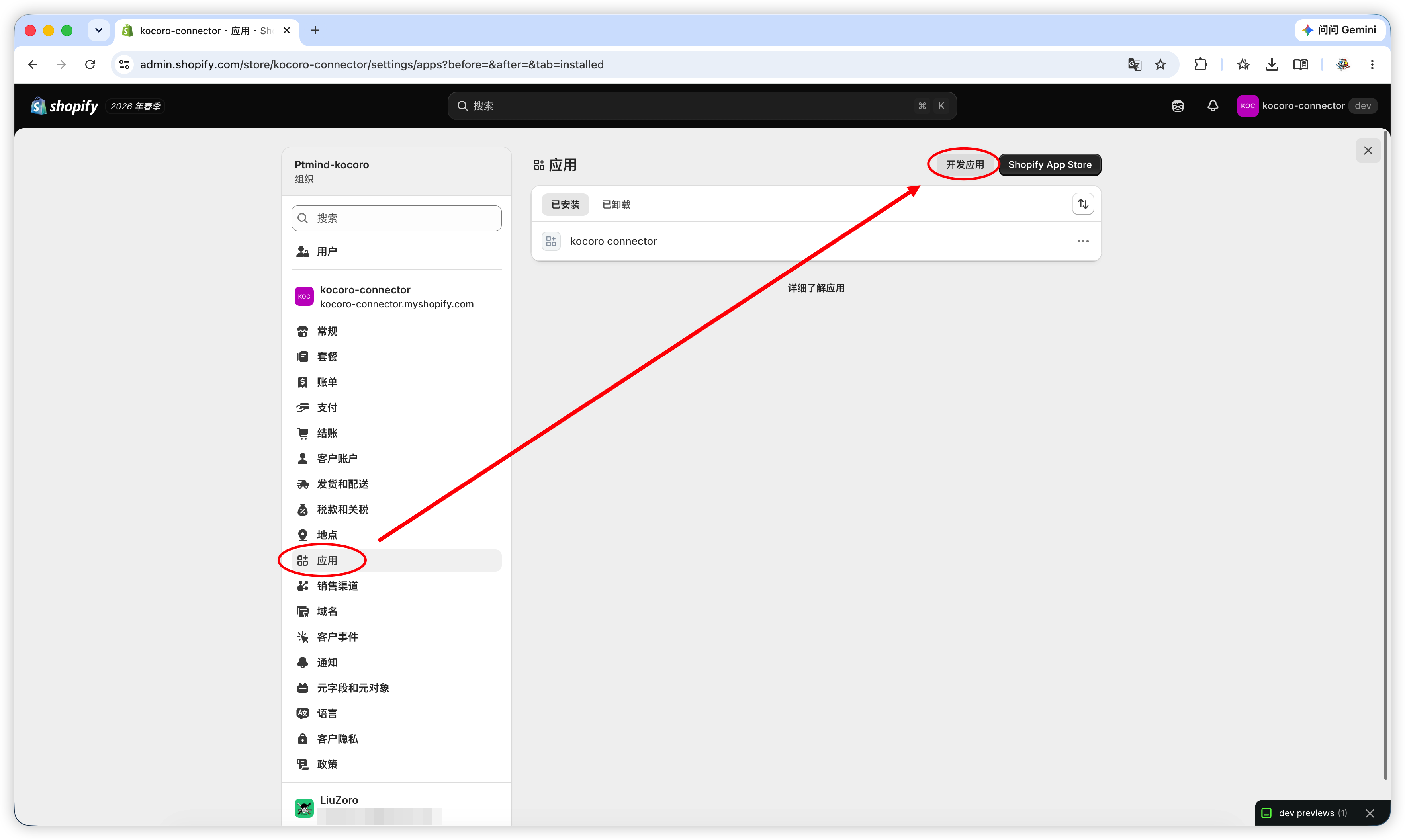This screenshot has height=840, width=1405.
Task: Follow the 详细了解应用 link
Action: point(816,288)
